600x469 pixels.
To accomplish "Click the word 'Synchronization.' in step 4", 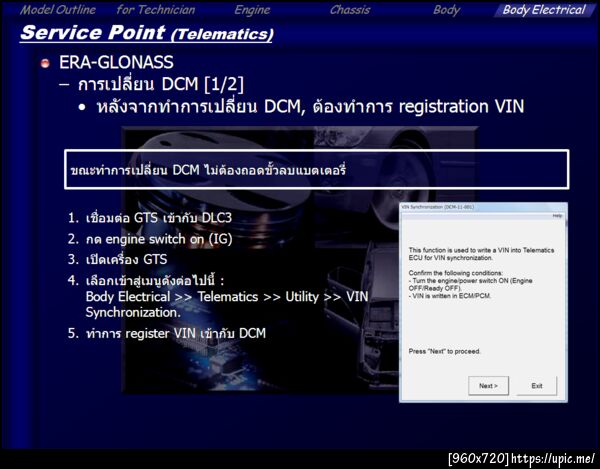I will [133, 313].
